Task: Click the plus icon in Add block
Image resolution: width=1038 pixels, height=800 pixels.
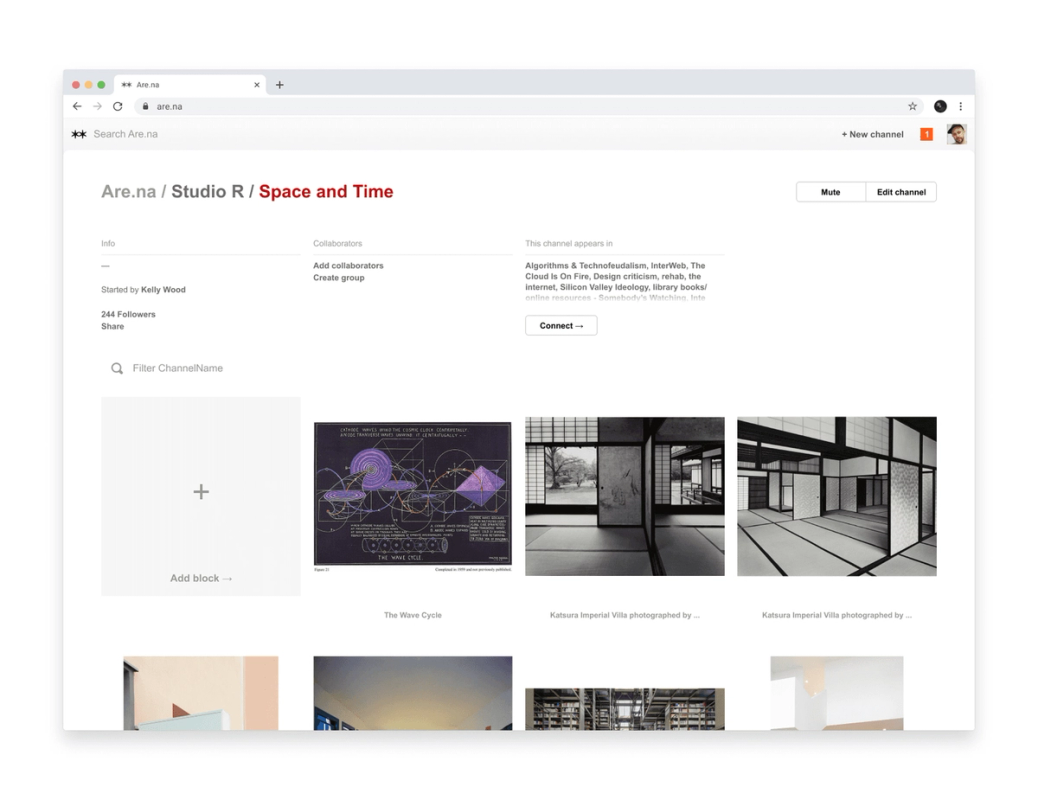Action: (201, 491)
